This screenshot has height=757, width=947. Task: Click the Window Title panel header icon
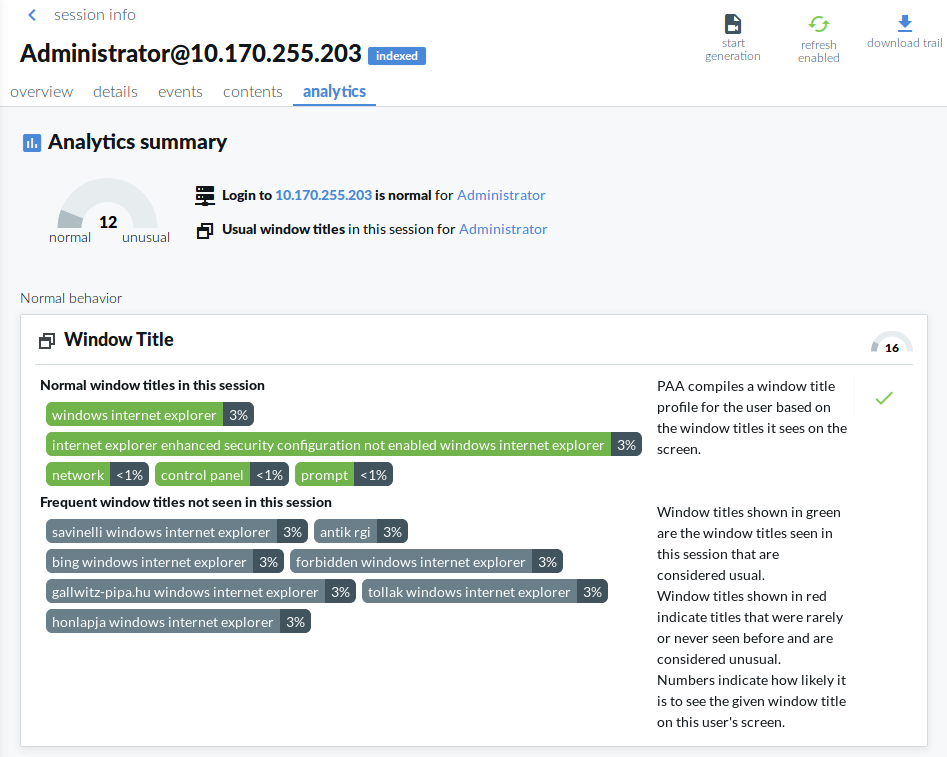[47, 341]
